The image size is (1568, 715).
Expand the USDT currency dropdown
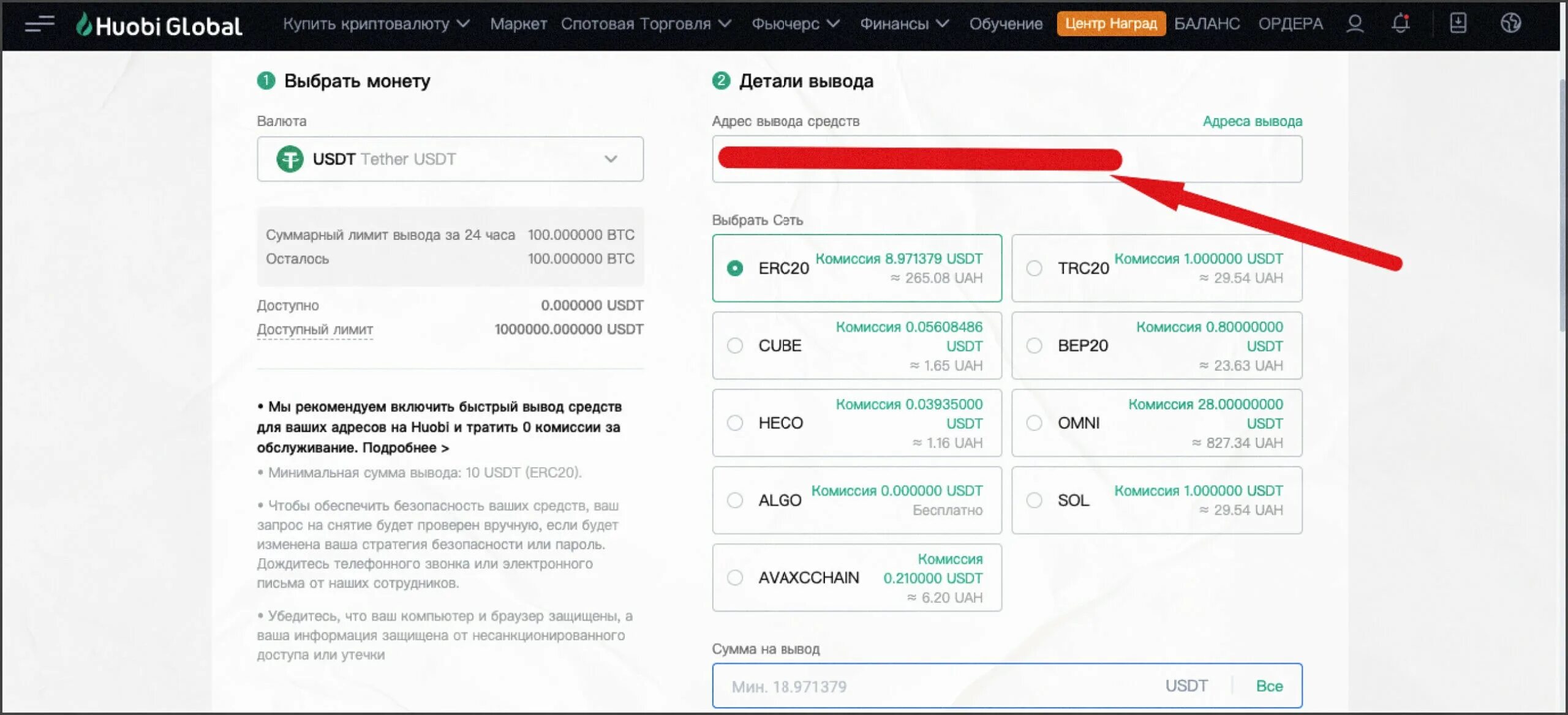tap(610, 159)
